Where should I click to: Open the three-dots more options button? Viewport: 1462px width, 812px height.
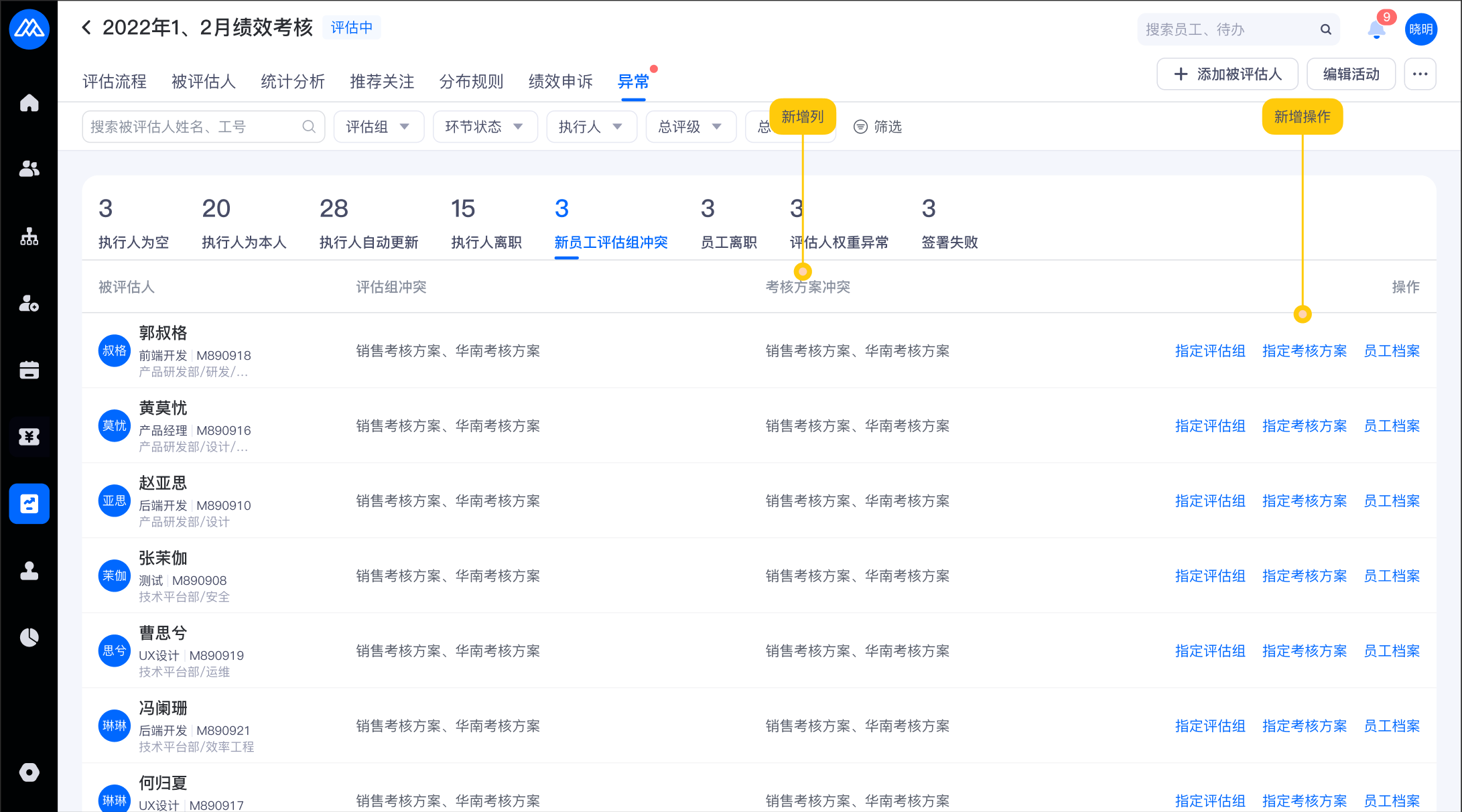click(1420, 74)
